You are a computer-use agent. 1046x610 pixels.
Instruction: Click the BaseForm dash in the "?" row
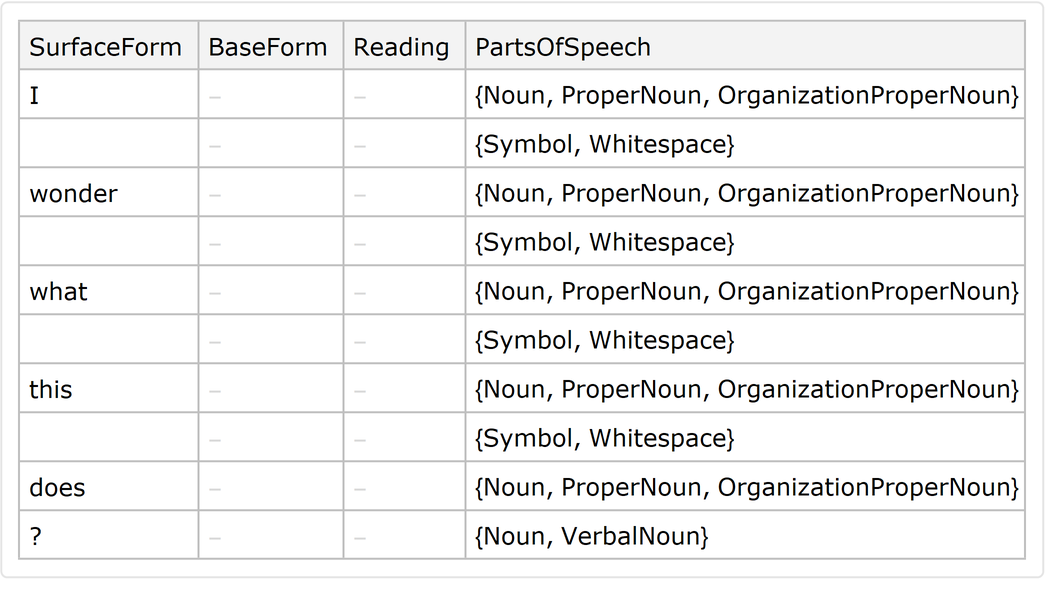tap(216, 537)
